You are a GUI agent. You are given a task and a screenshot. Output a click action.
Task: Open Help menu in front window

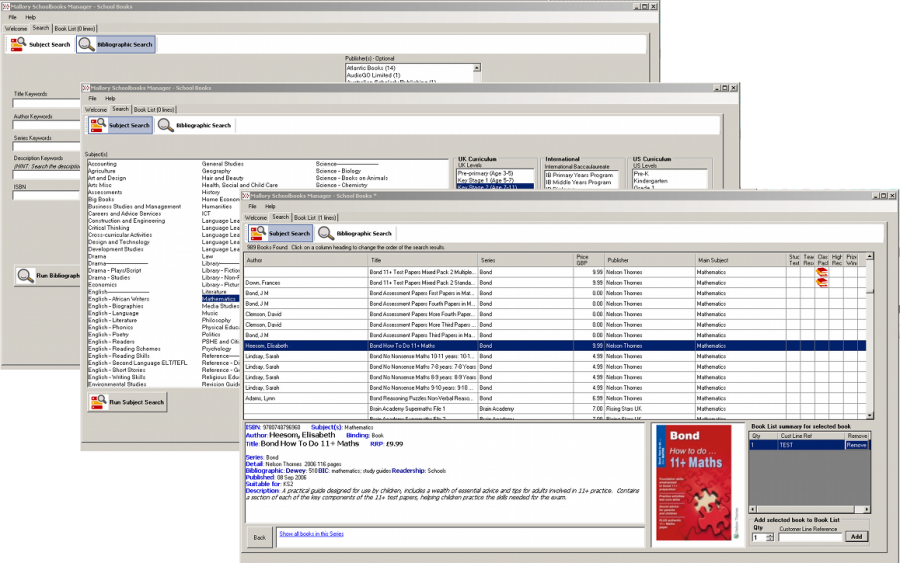(270, 206)
